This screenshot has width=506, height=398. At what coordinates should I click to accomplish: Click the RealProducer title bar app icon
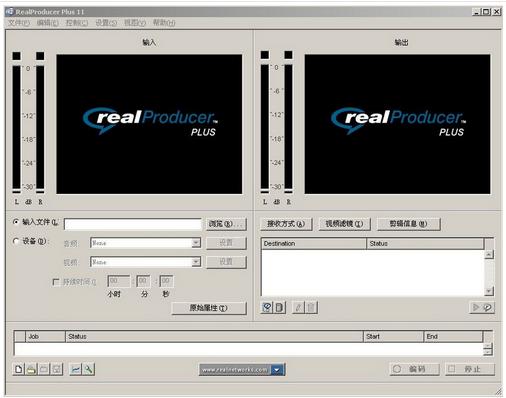point(10,12)
